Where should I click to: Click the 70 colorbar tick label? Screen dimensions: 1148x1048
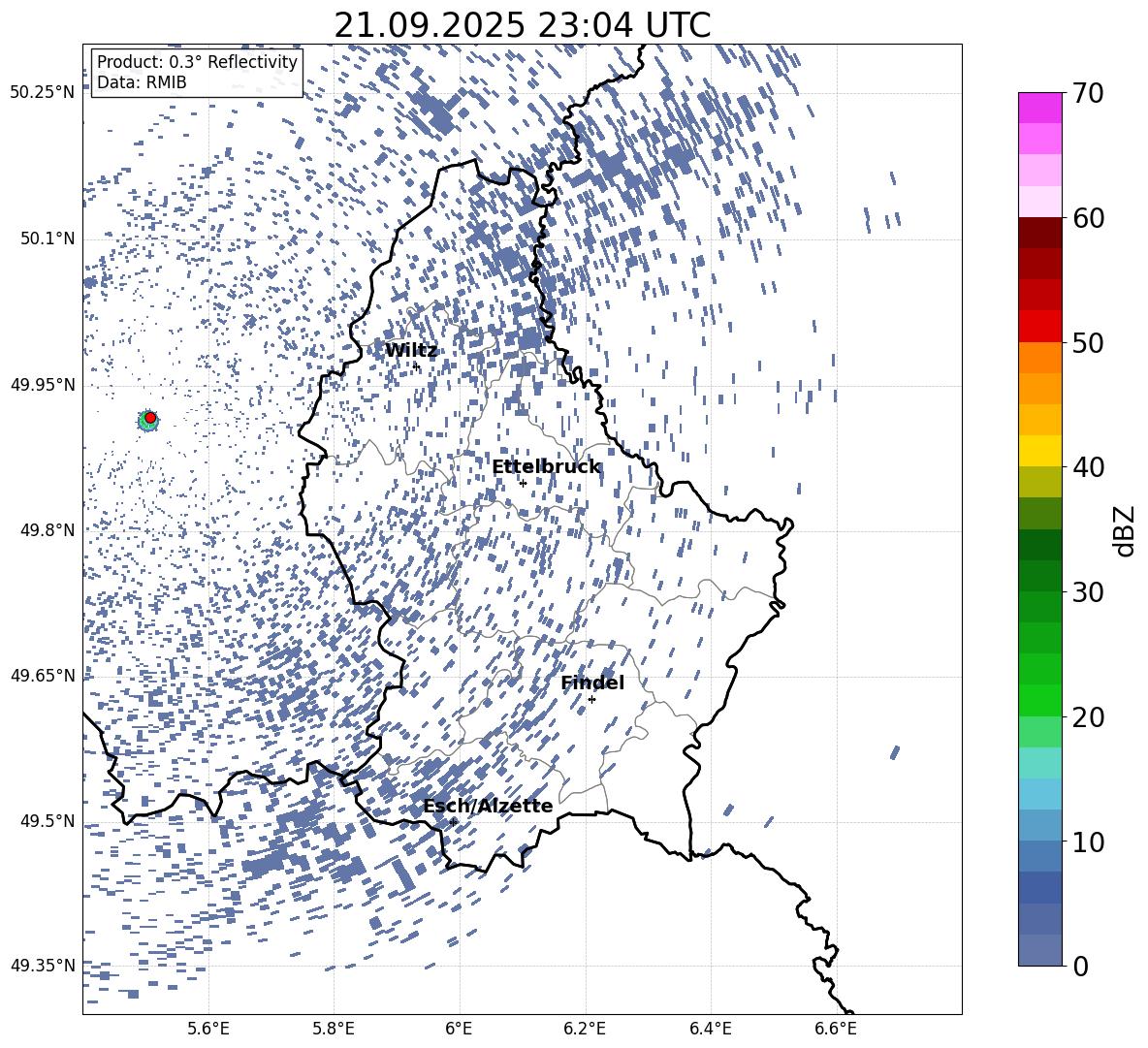[1087, 93]
